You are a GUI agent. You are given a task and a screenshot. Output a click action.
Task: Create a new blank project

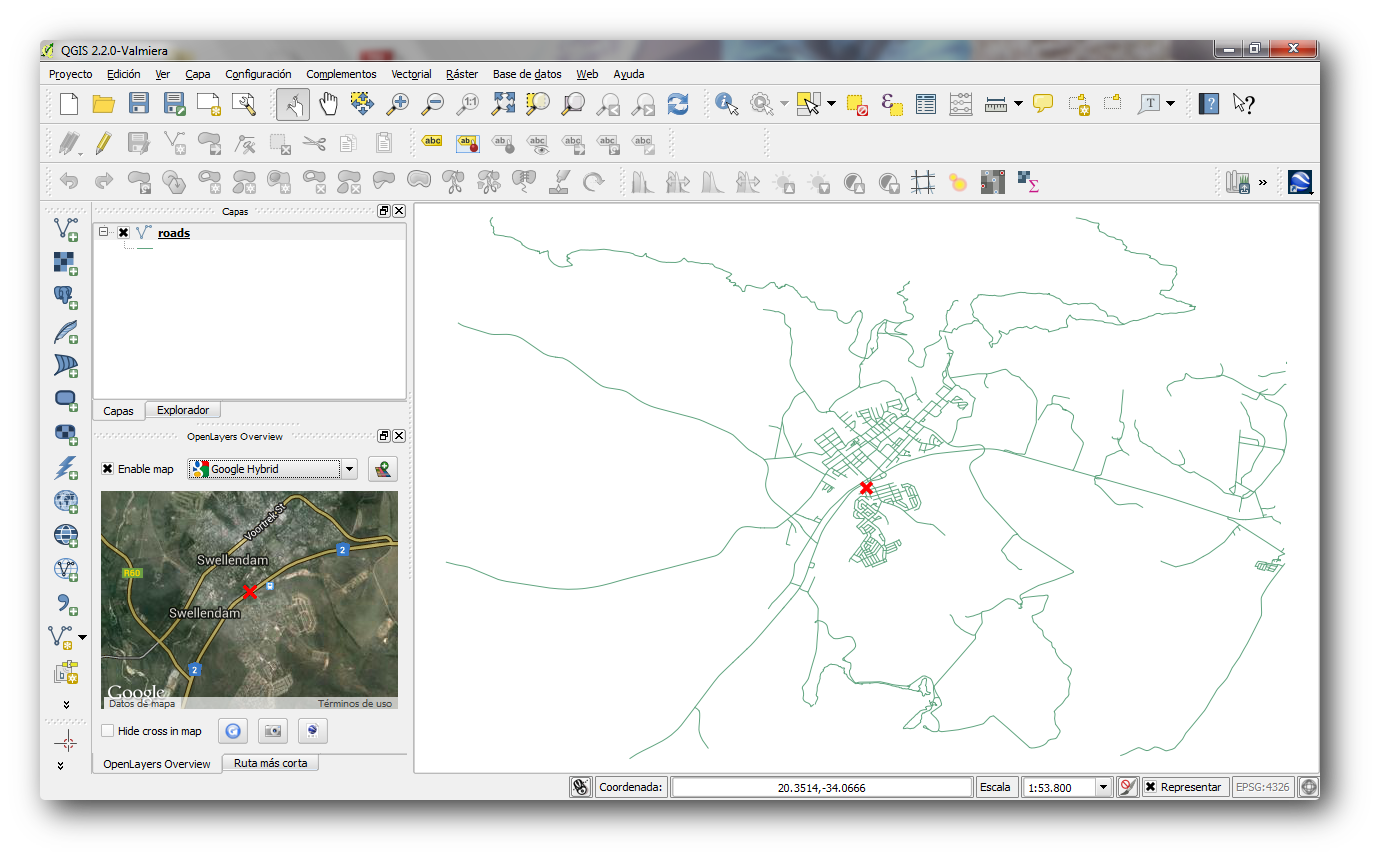click(68, 103)
